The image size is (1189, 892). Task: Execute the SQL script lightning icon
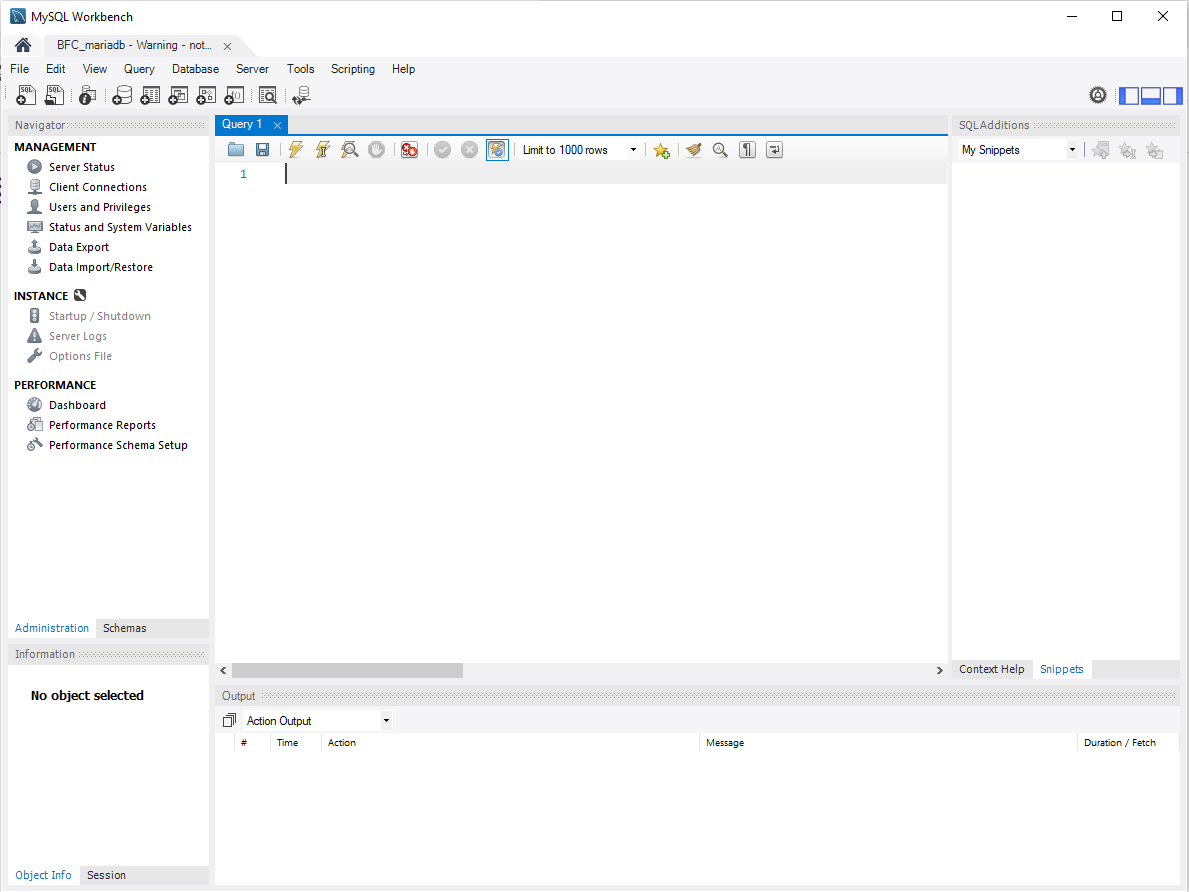tap(296, 150)
